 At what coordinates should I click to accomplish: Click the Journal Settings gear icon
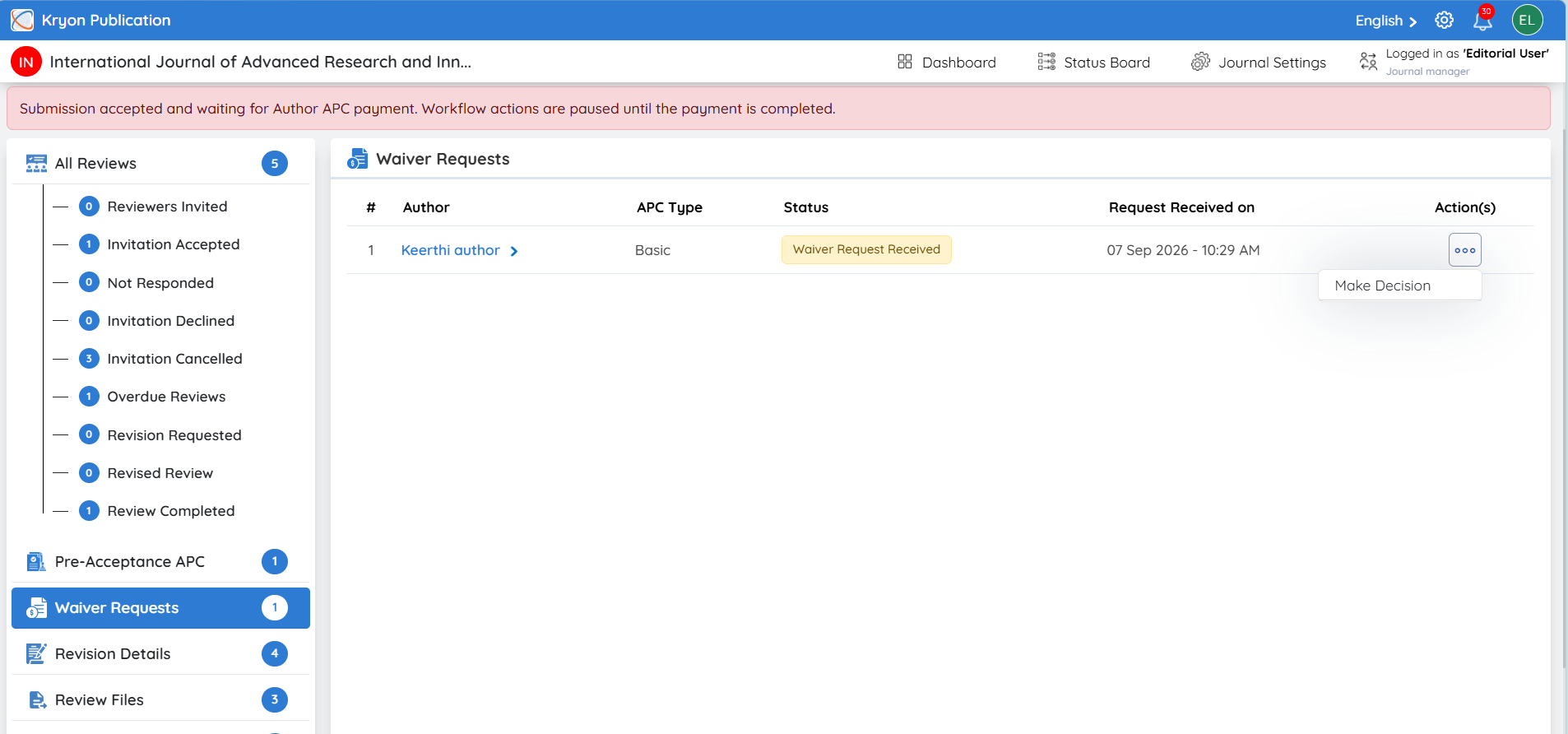[1200, 62]
